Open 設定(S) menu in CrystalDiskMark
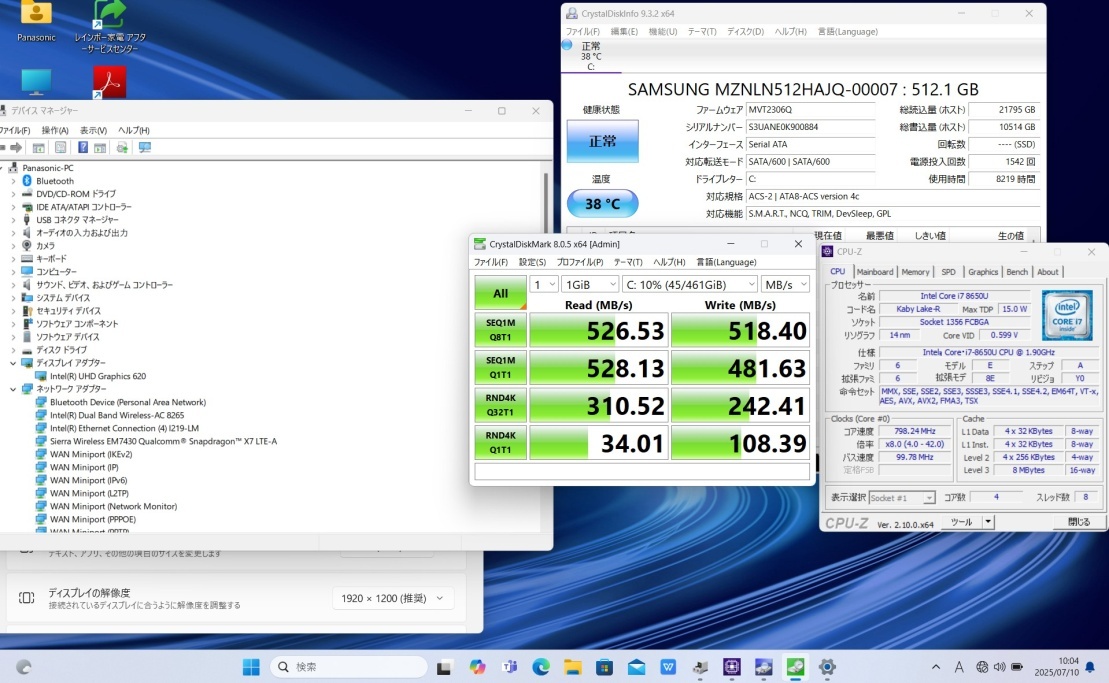Screen dimensions: 1109x683 [532, 262]
